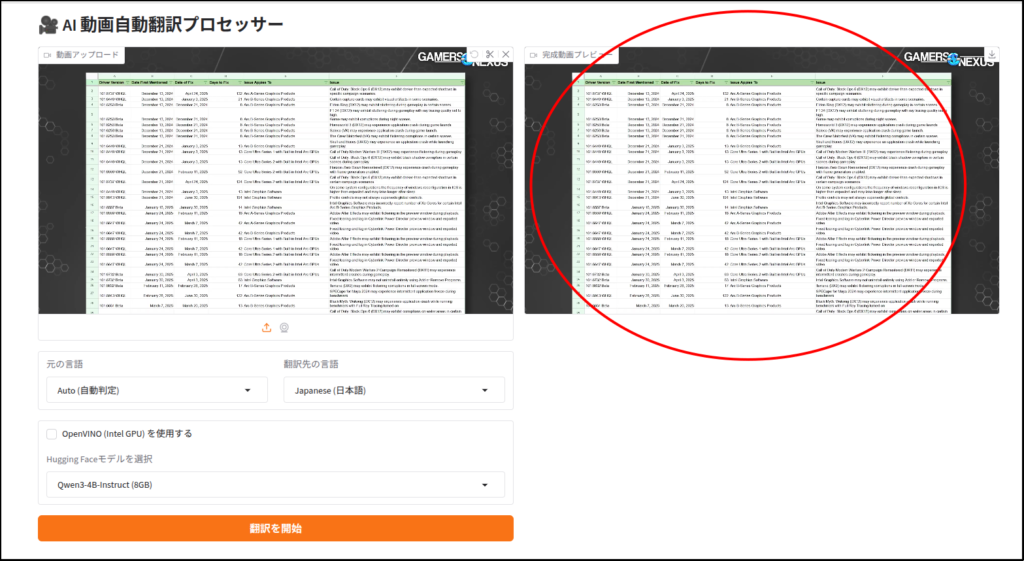The height and width of the screenshot is (561, 1024).
Task: Open the Qwen3-4B-Instruct model dropdown
Action: [275, 485]
